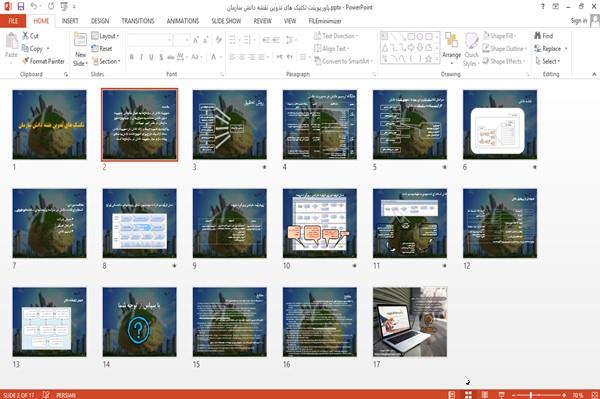
Task: Toggle center text alignment
Action: [242, 57]
